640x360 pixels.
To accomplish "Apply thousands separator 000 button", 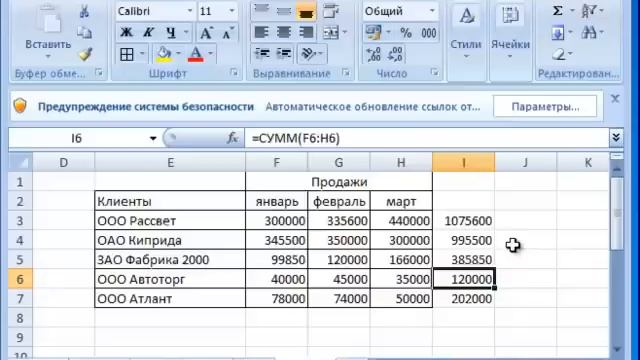I will pos(428,33).
